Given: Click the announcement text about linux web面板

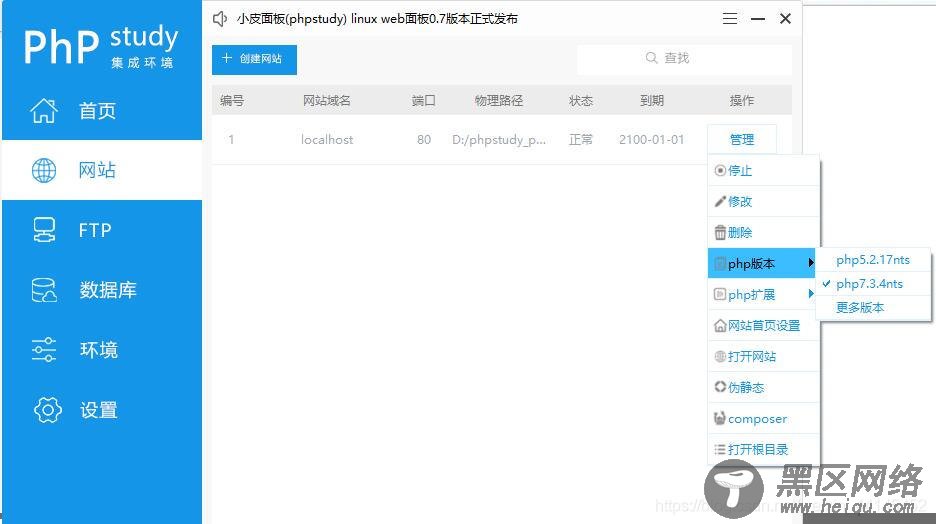Looking at the screenshot, I should [377, 19].
